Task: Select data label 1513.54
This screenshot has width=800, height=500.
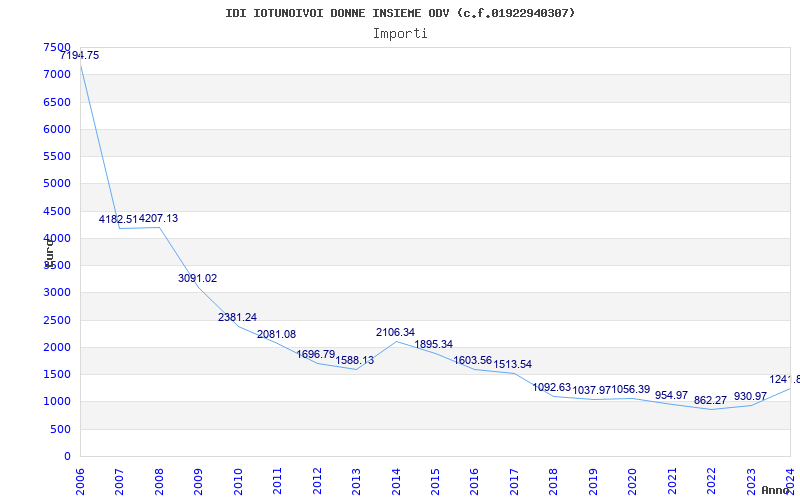Action: pyautogui.click(x=513, y=365)
